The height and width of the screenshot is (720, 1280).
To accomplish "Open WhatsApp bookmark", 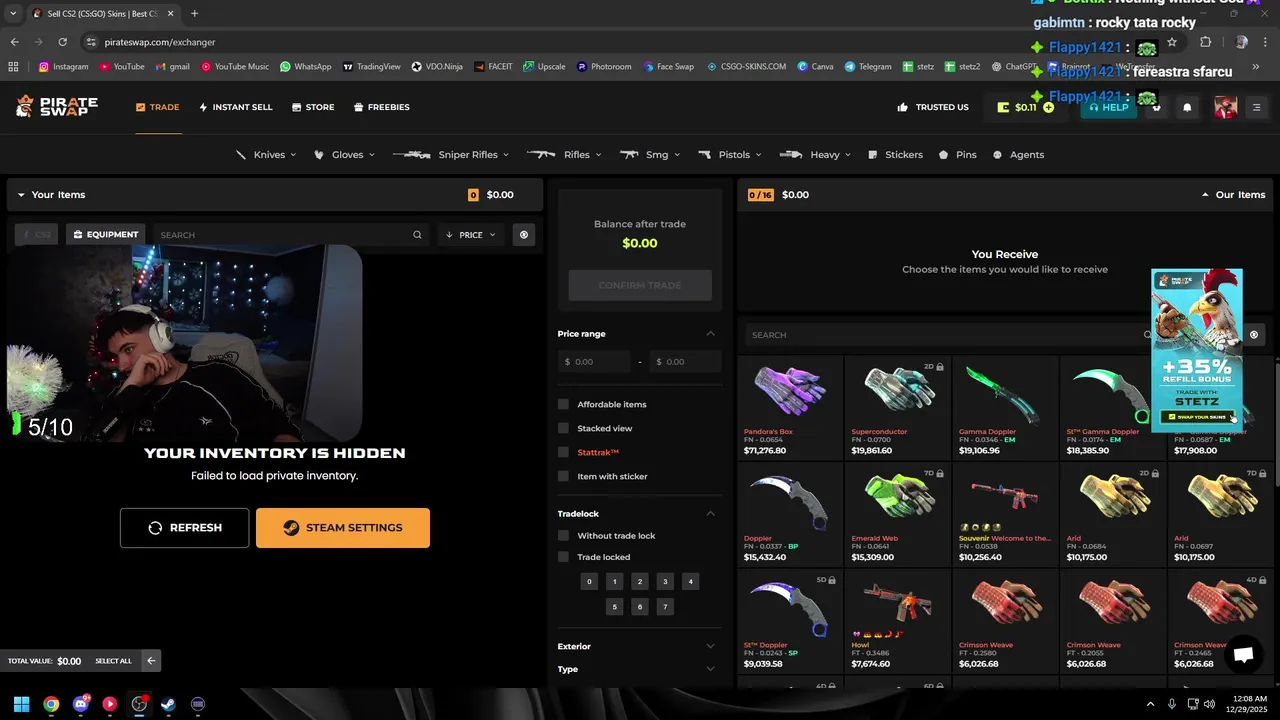I will point(305,67).
